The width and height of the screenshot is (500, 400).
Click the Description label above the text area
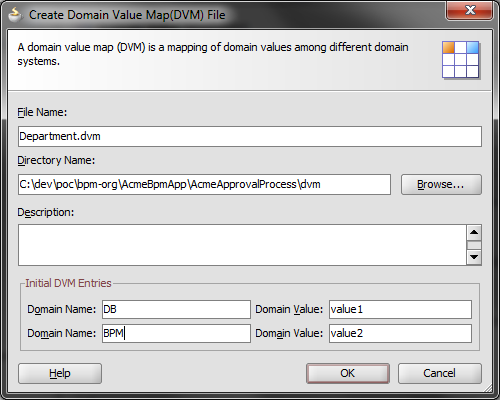(x=46, y=212)
